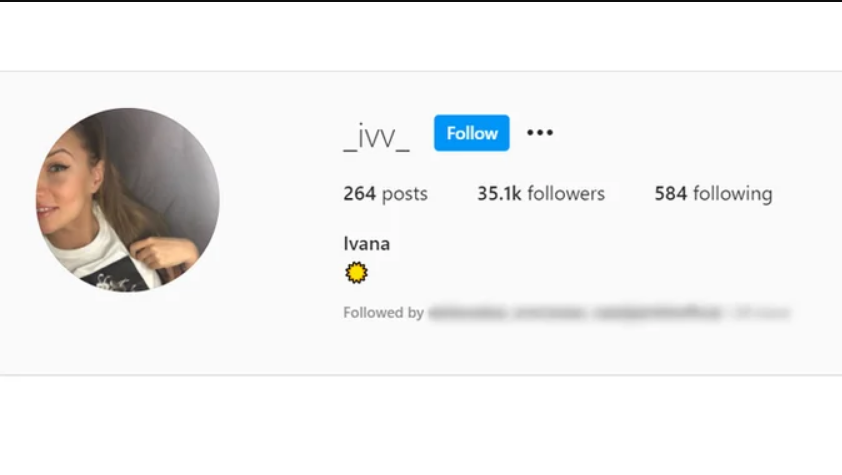
Task: Click the 35.1k number in stats
Action: click(x=499, y=194)
